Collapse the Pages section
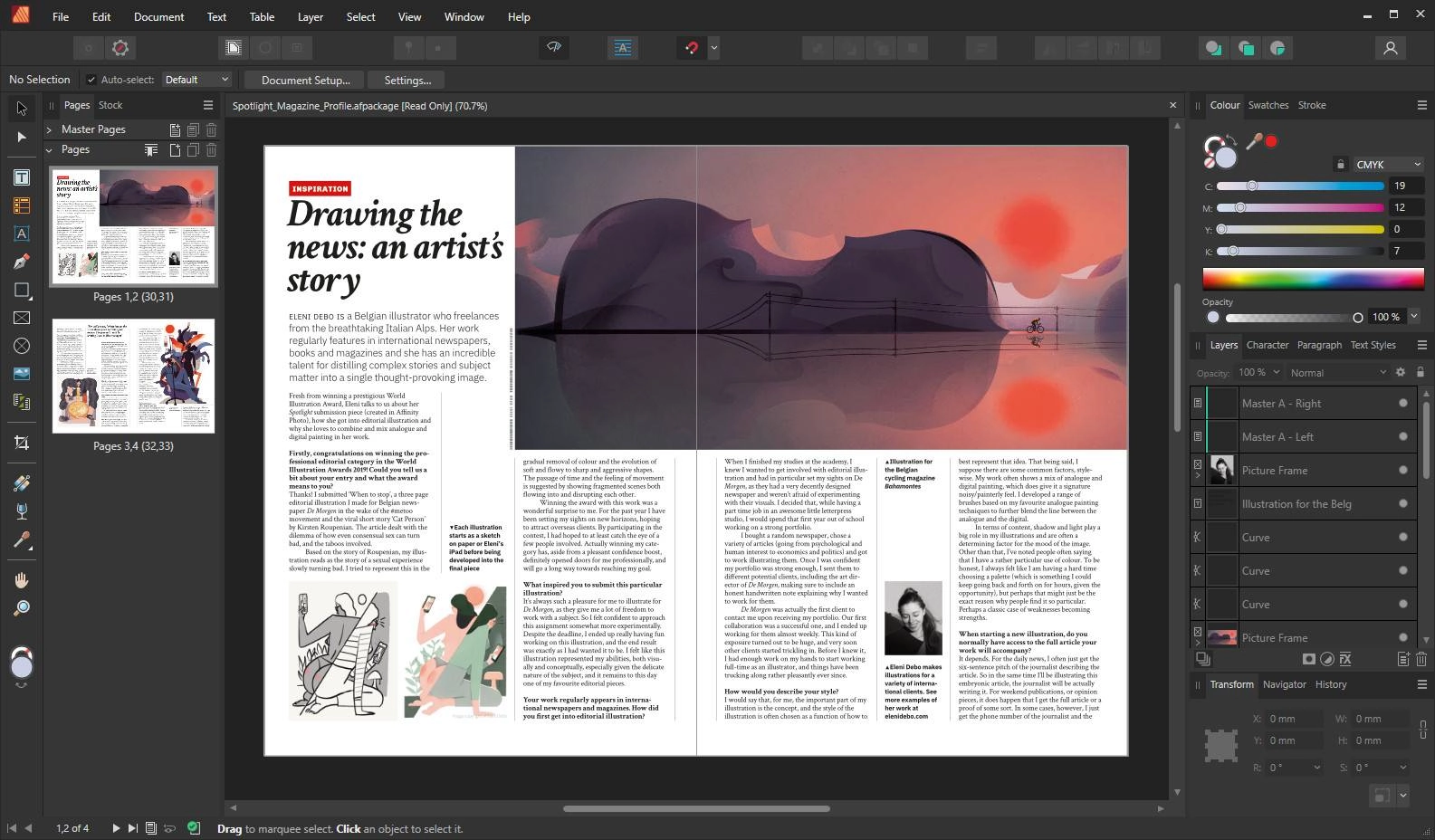 49,149
